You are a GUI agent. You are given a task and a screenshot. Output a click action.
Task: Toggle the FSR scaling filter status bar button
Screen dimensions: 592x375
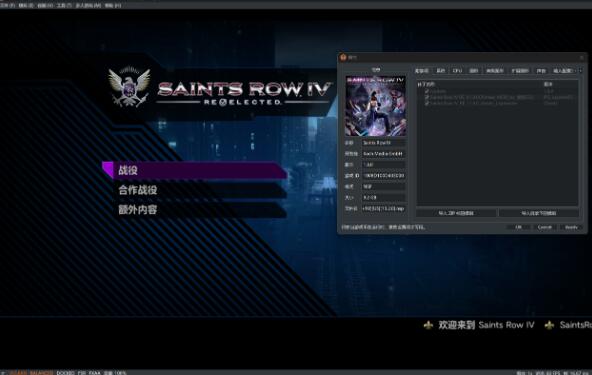(82, 373)
